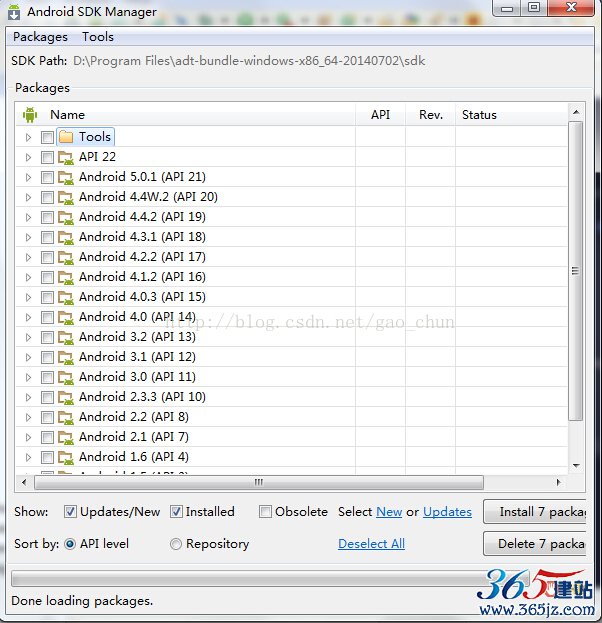The width and height of the screenshot is (602, 623).
Task: Click the vertical scrollbar thumb
Action: click(575, 271)
